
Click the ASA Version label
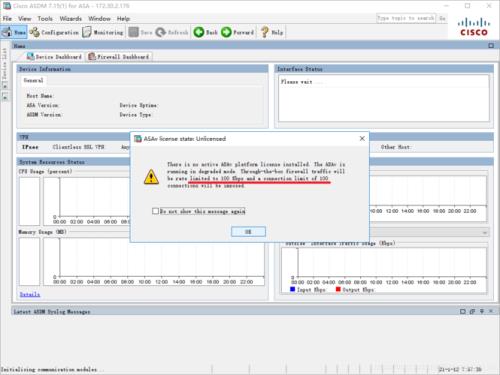pos(42,105)
